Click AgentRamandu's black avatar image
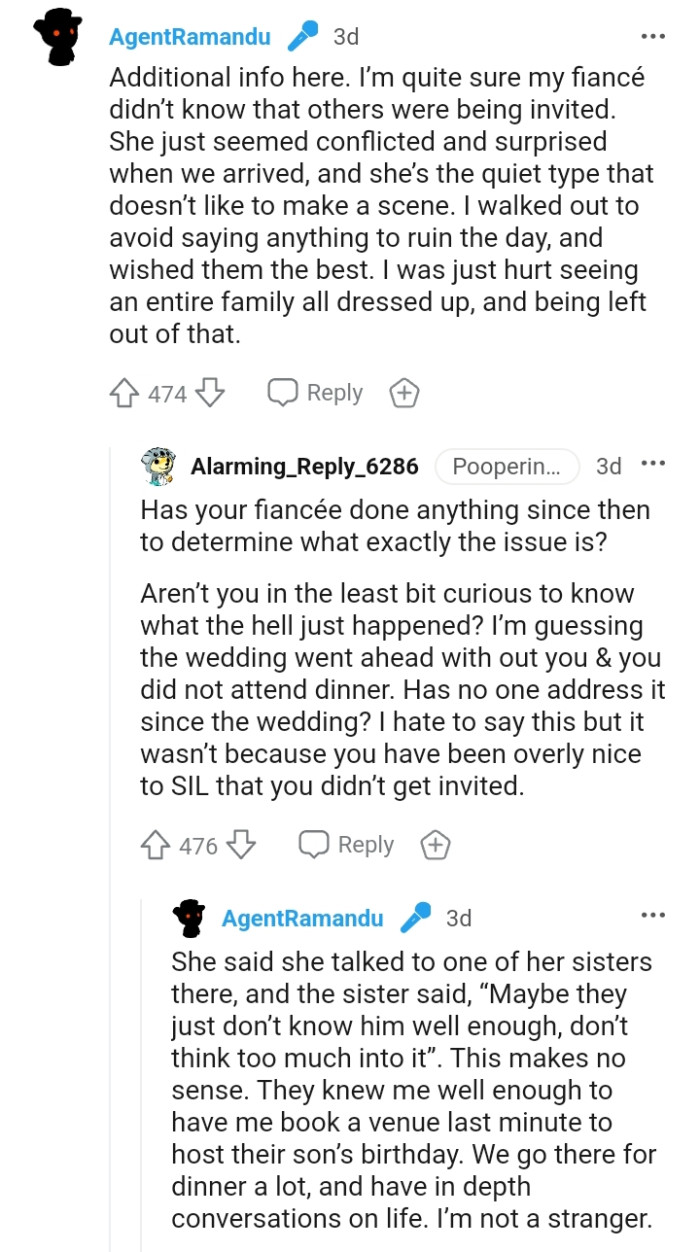The width and height of the screenshot is (700, 1252). pyautogui.click(x=57, y=36)
